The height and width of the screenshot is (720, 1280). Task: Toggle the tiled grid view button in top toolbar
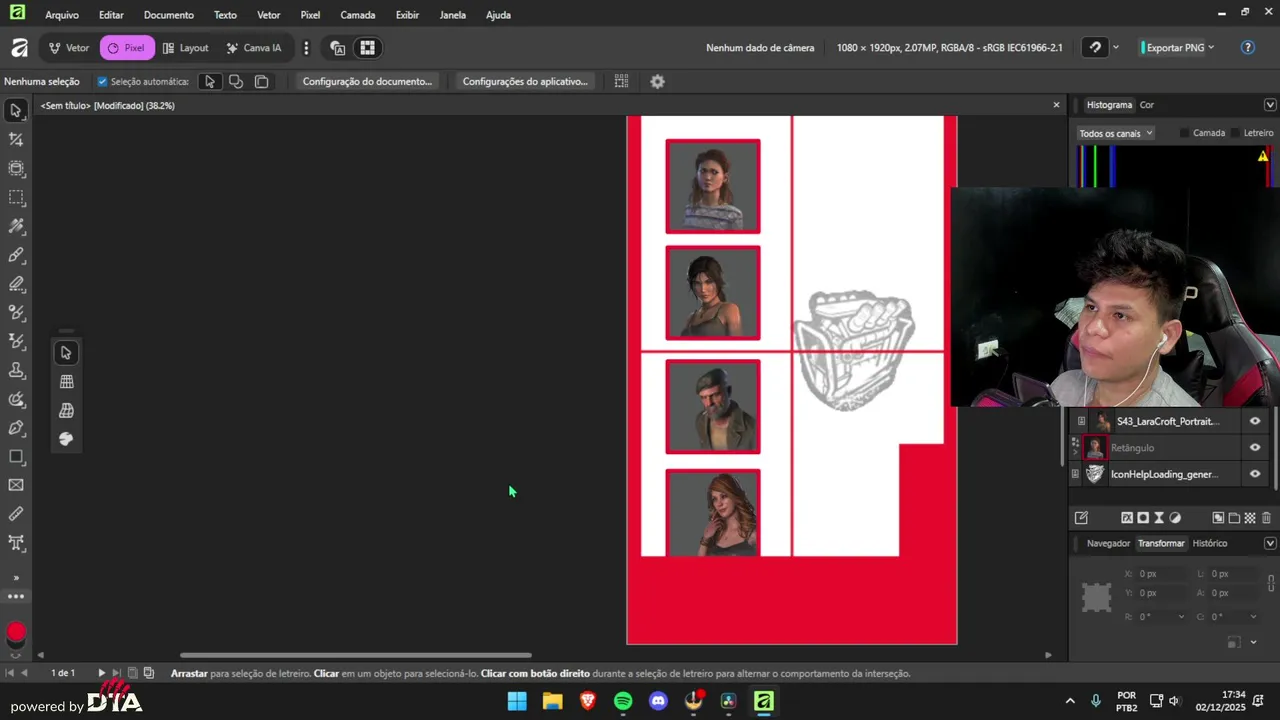367,48
